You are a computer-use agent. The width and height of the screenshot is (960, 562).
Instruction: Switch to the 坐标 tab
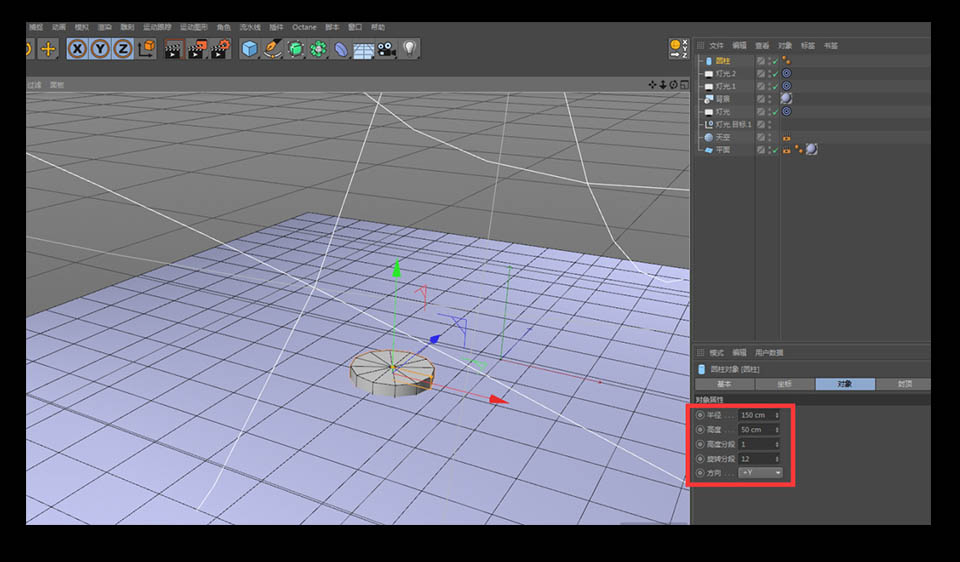pyautogui.click(x=784, y=384)
